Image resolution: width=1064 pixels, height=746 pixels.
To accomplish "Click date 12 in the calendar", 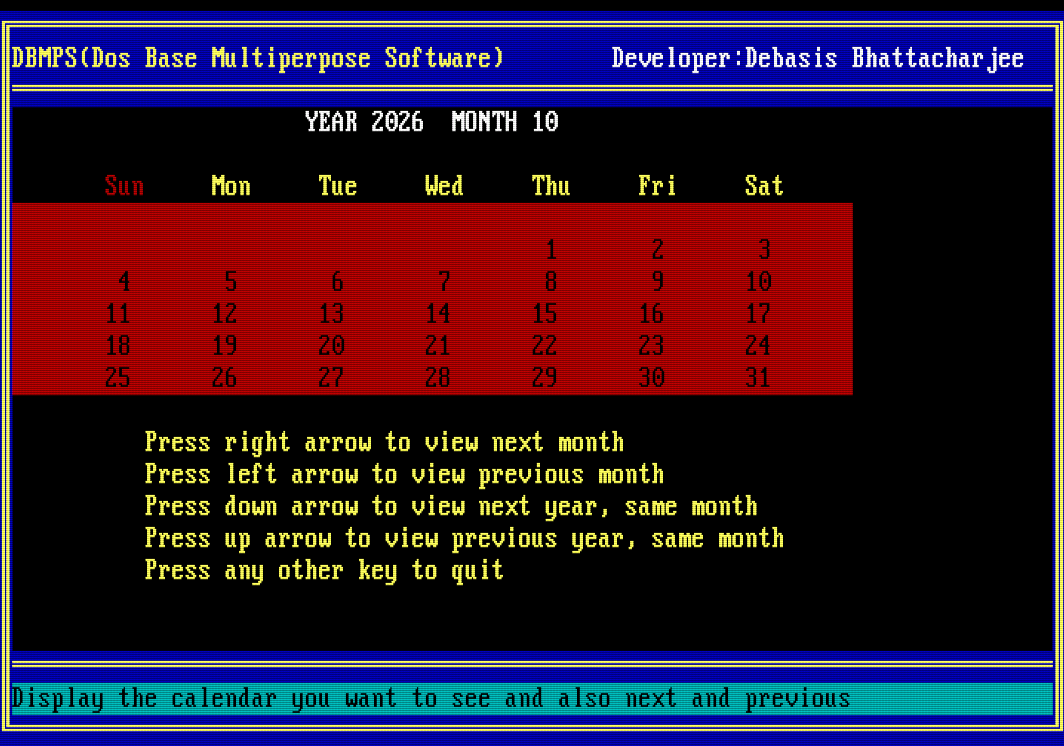I will click(x=225, y=314).
